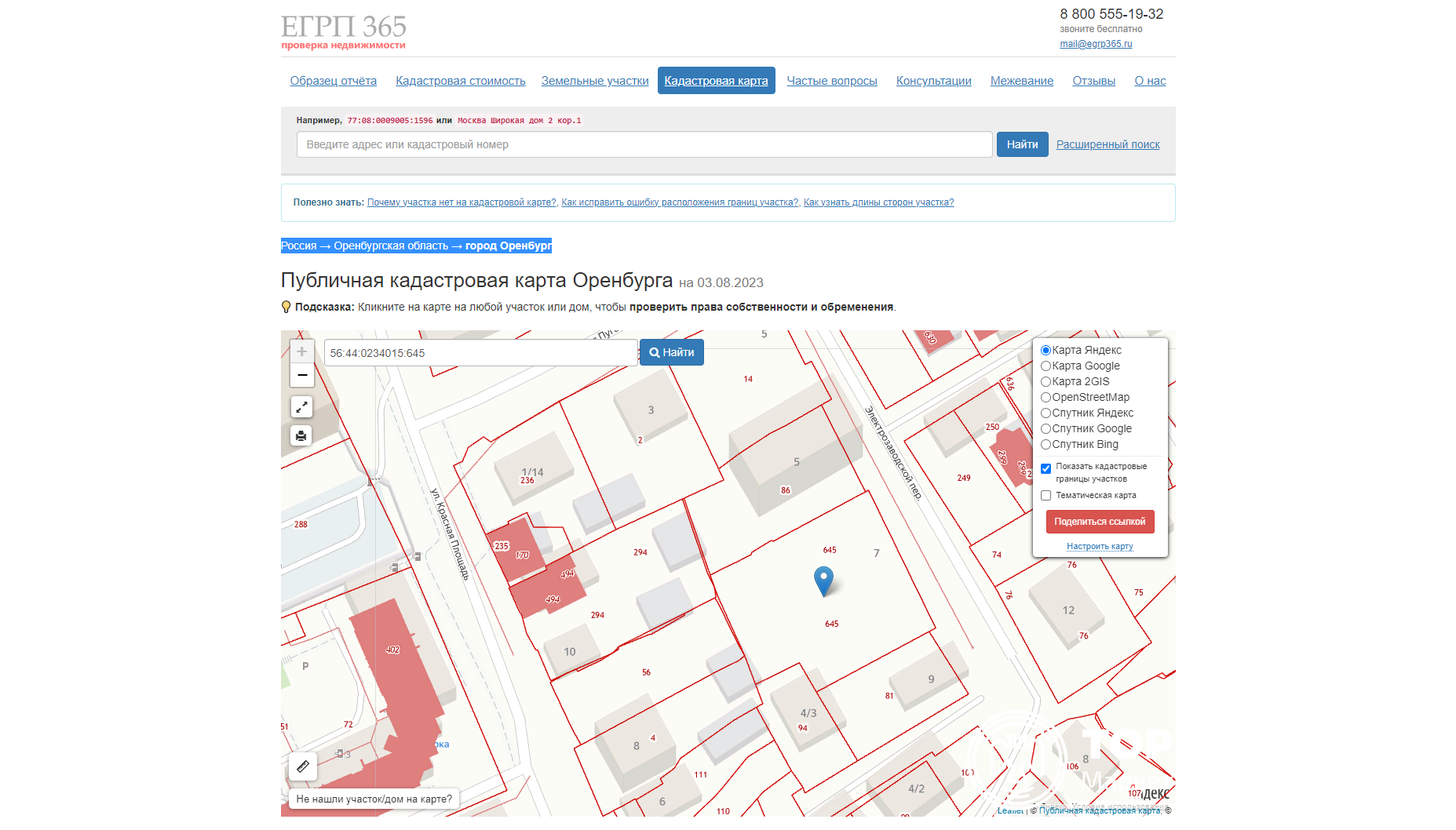
Task: Open the mail@egrp365.ru email link
Action: pos(1096,44)
